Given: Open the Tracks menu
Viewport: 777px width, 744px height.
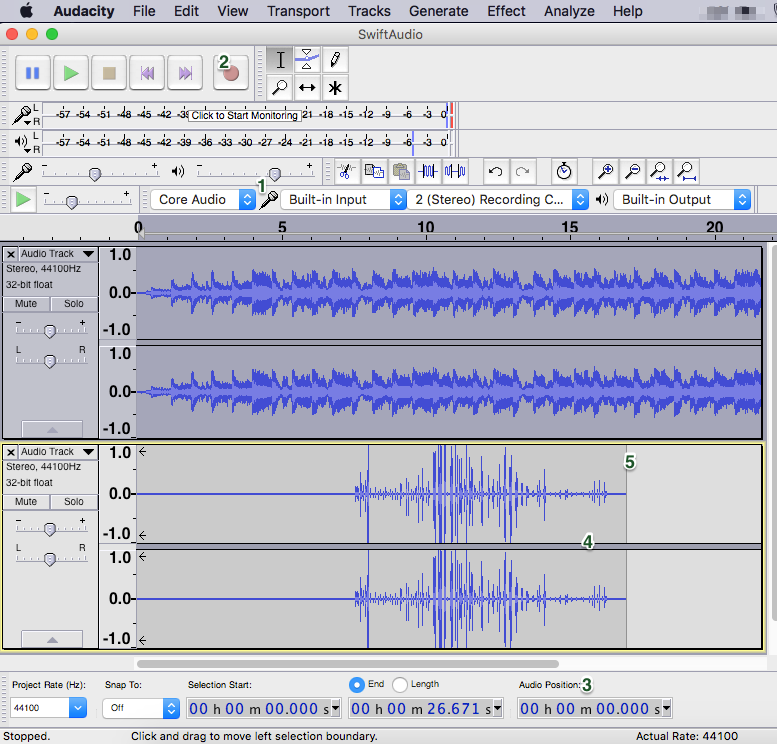Looking at the screenshot, I should [369, 11].
